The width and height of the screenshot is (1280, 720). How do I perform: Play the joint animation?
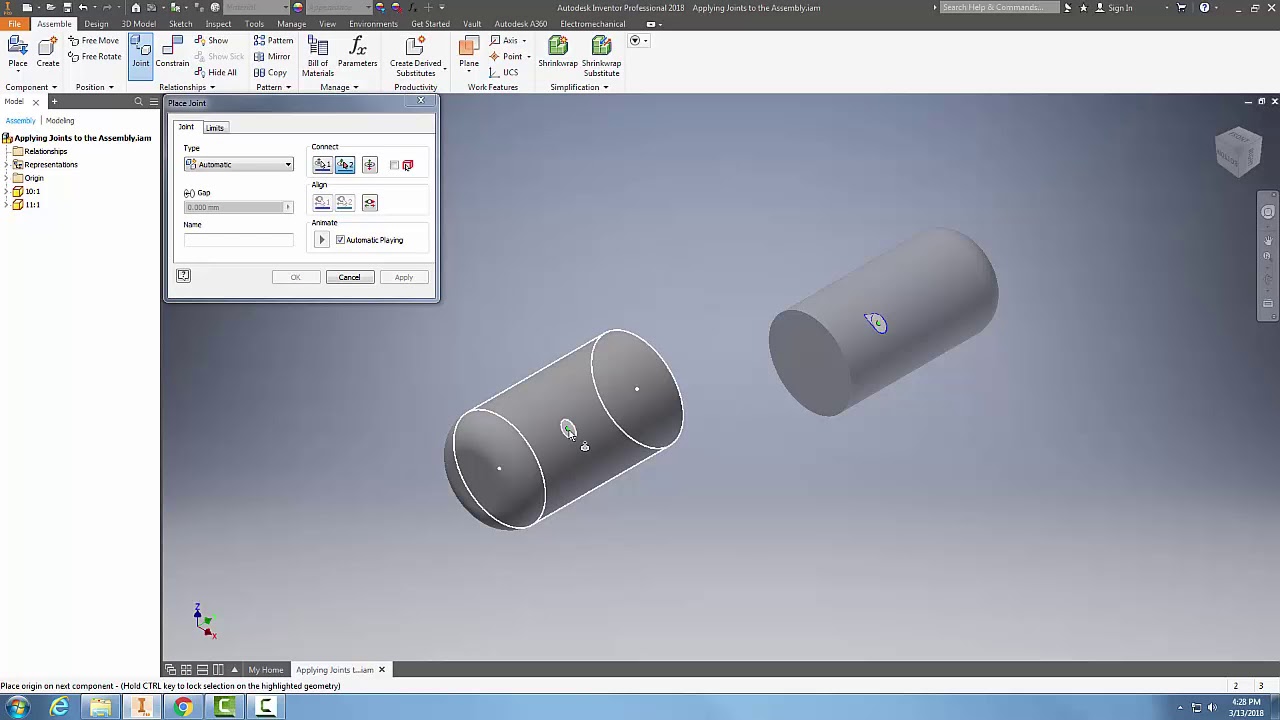(322, 240)
